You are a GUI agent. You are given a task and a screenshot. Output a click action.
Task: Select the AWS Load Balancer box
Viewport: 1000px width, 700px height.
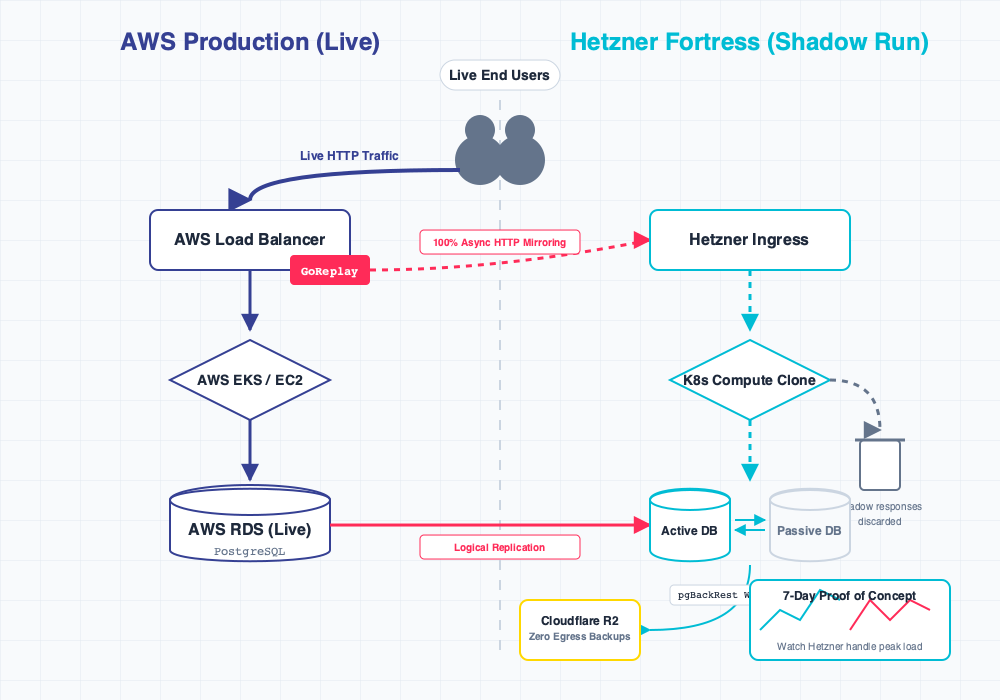pos(250,240)
